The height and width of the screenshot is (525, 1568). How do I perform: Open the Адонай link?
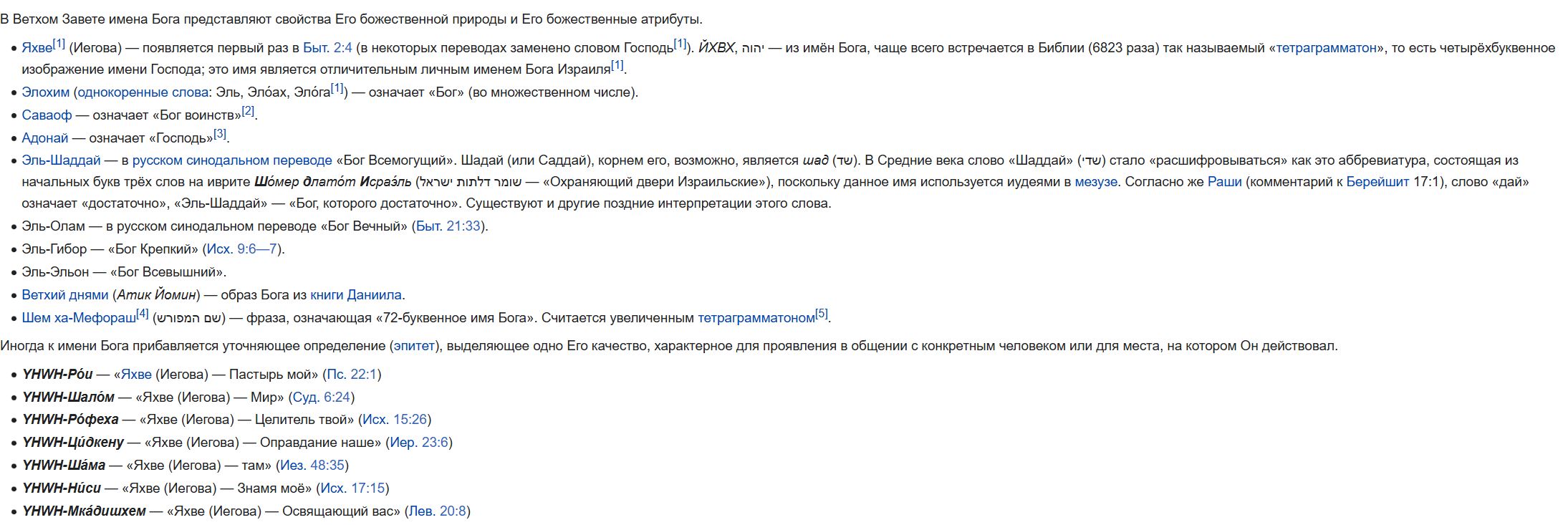(x=45, y=138)
